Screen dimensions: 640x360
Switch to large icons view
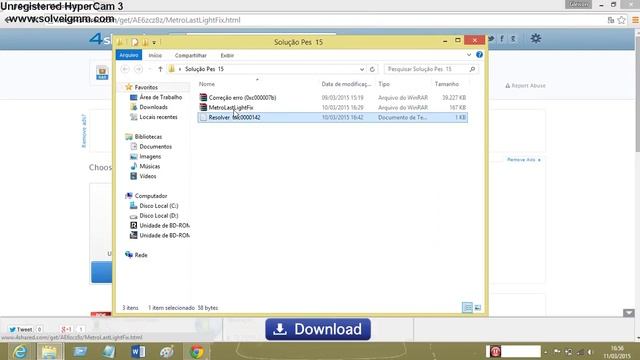click(x=478, y=307)
